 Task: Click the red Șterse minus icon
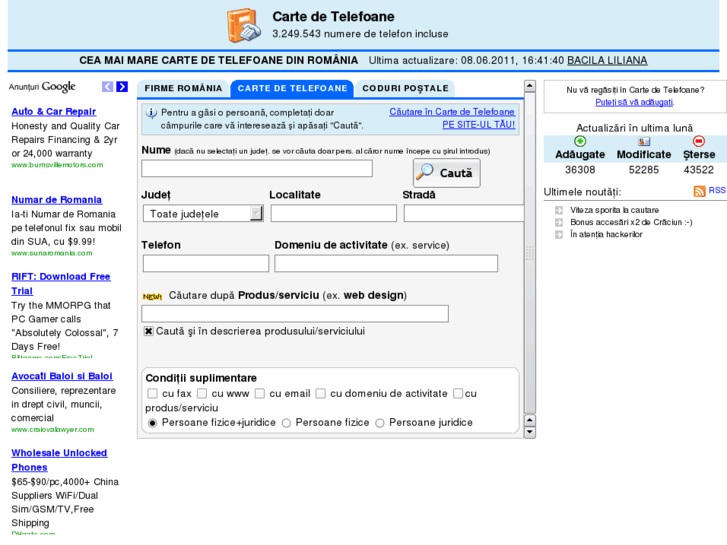[x=699, y=141]
